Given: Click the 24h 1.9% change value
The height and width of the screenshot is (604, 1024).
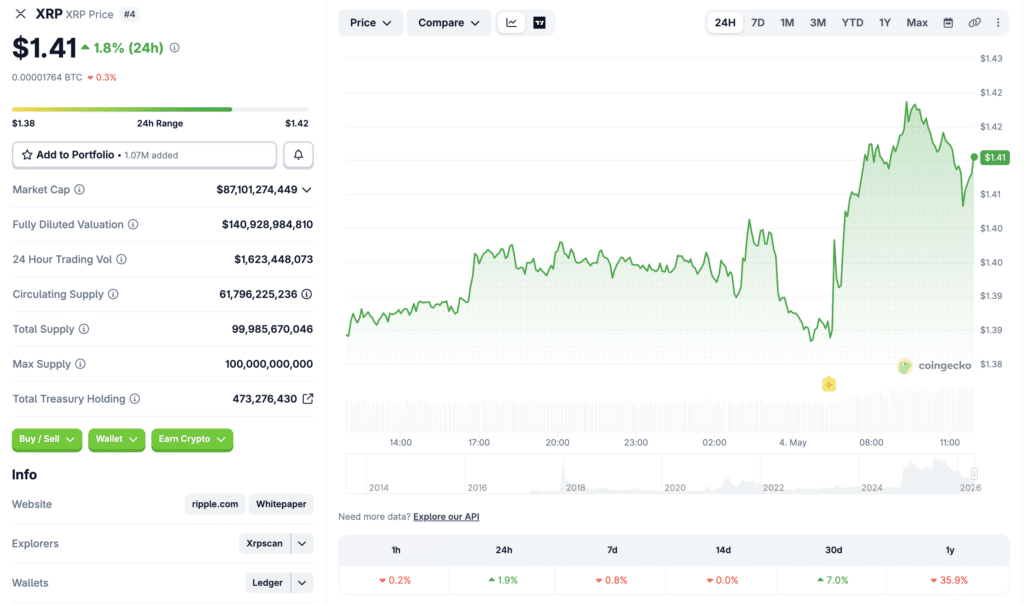Looking at the screenshot, I should 503,580.
